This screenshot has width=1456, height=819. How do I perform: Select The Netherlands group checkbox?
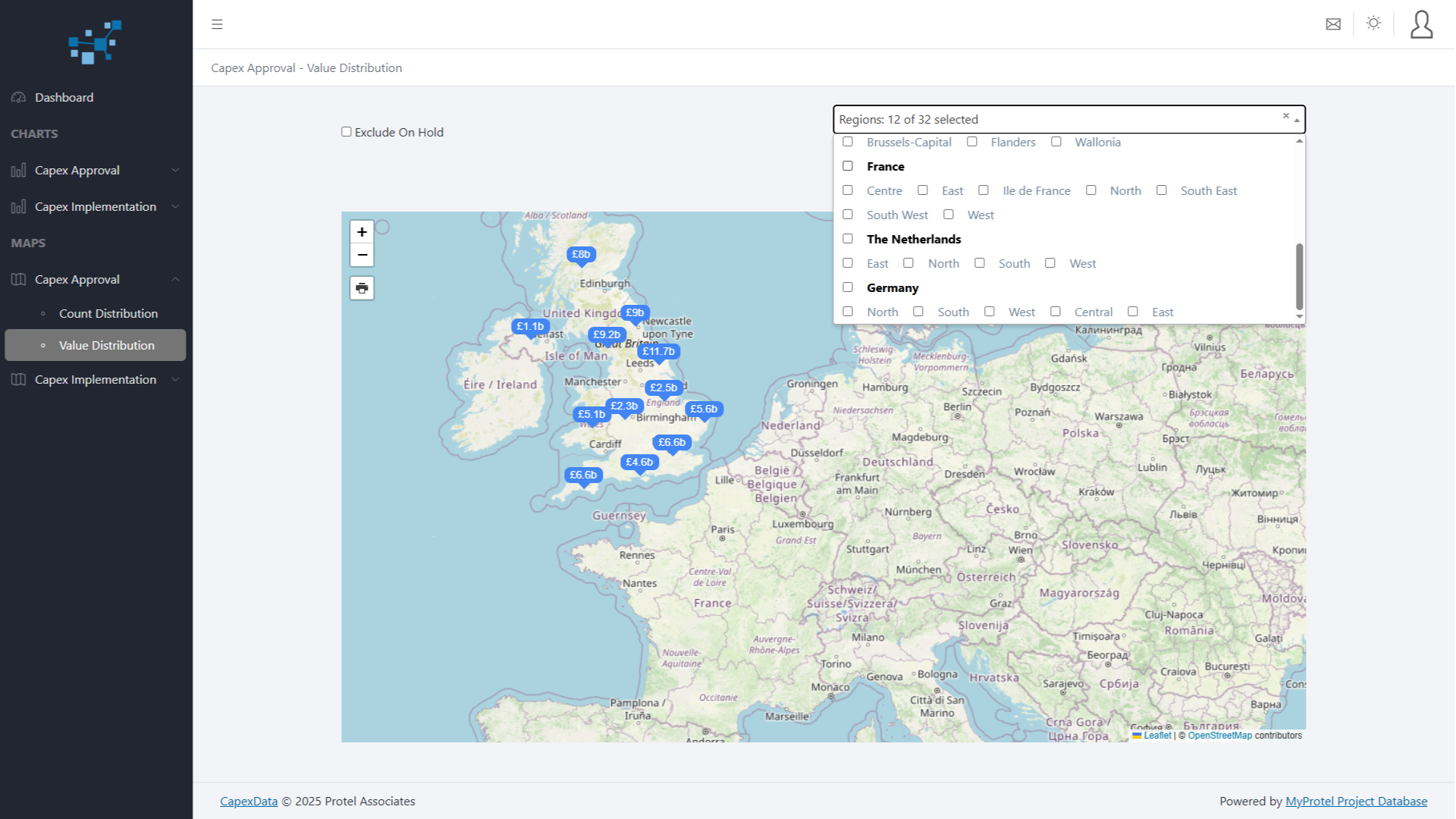click(848, 239)
